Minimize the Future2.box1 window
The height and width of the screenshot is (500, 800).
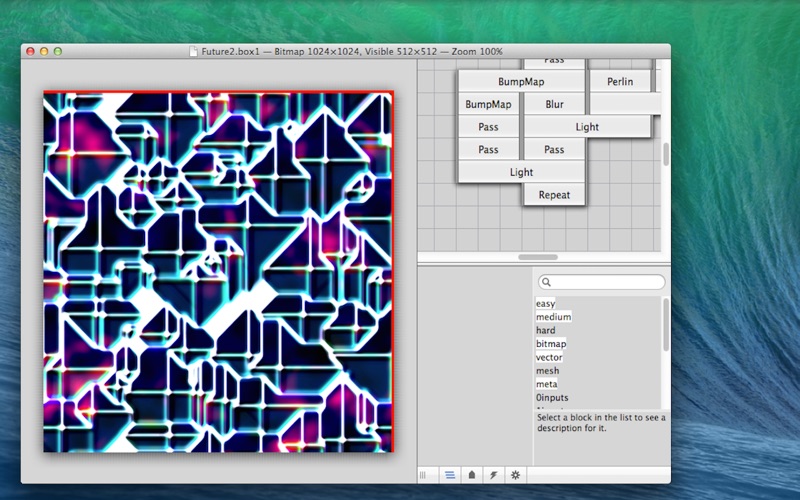(44, 52)
